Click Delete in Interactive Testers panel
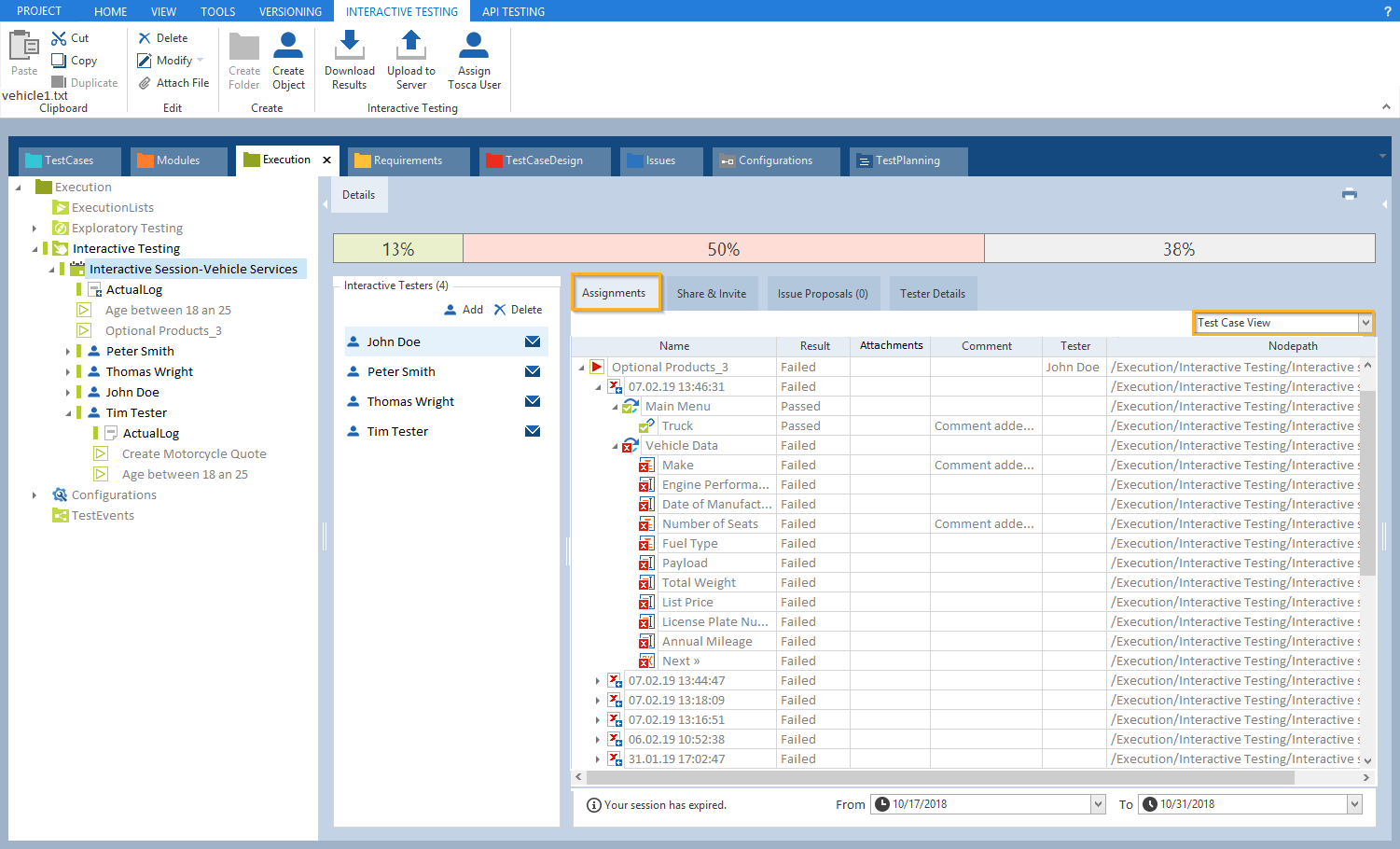The image size is (1400, 849). (x=518, y=310)
